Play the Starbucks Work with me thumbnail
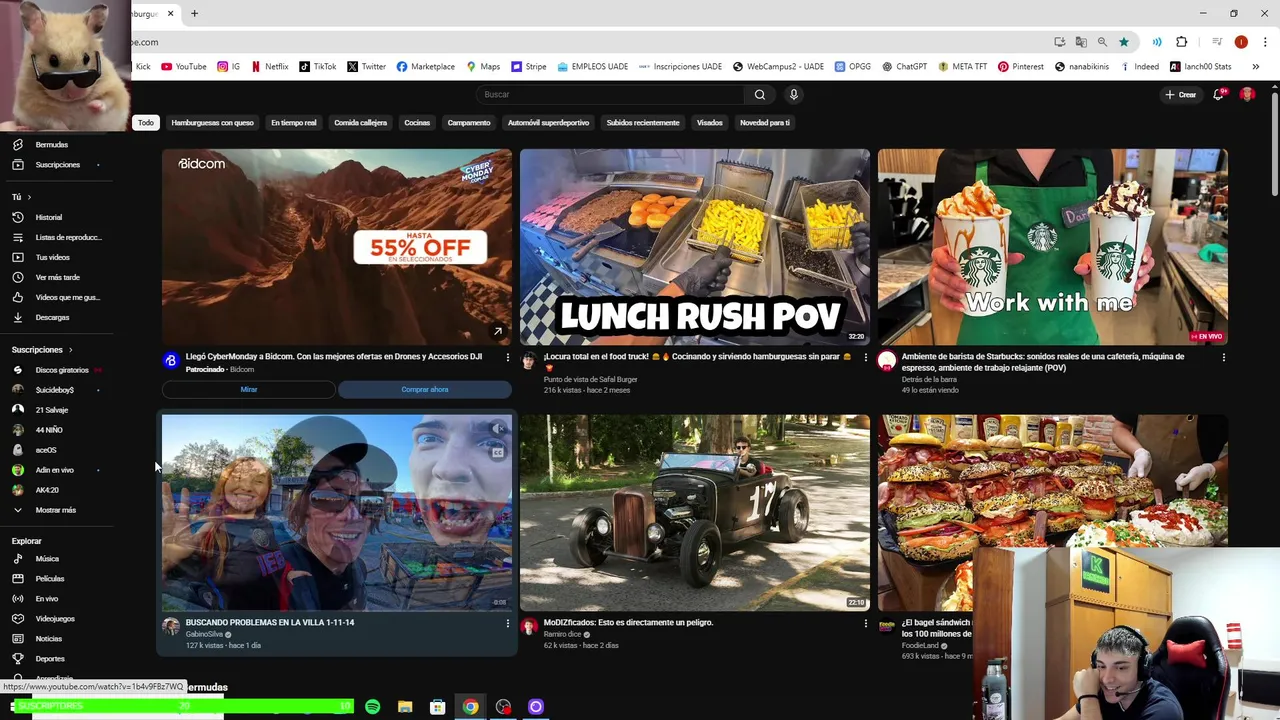The height and width of the screenshot is (720, 1280). (x=1052, y=247)
